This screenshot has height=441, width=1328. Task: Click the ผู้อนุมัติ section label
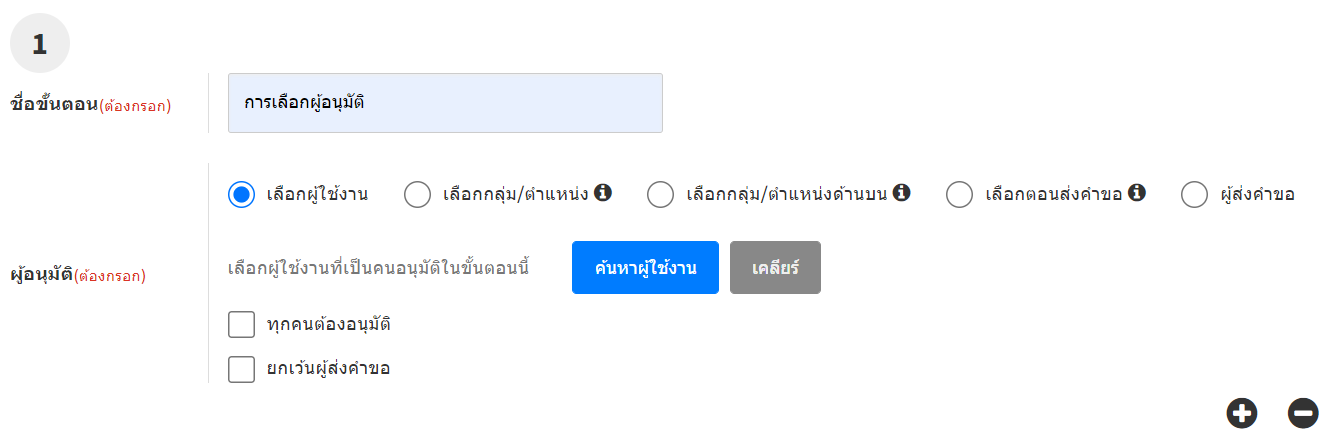(x=40, y=274)
